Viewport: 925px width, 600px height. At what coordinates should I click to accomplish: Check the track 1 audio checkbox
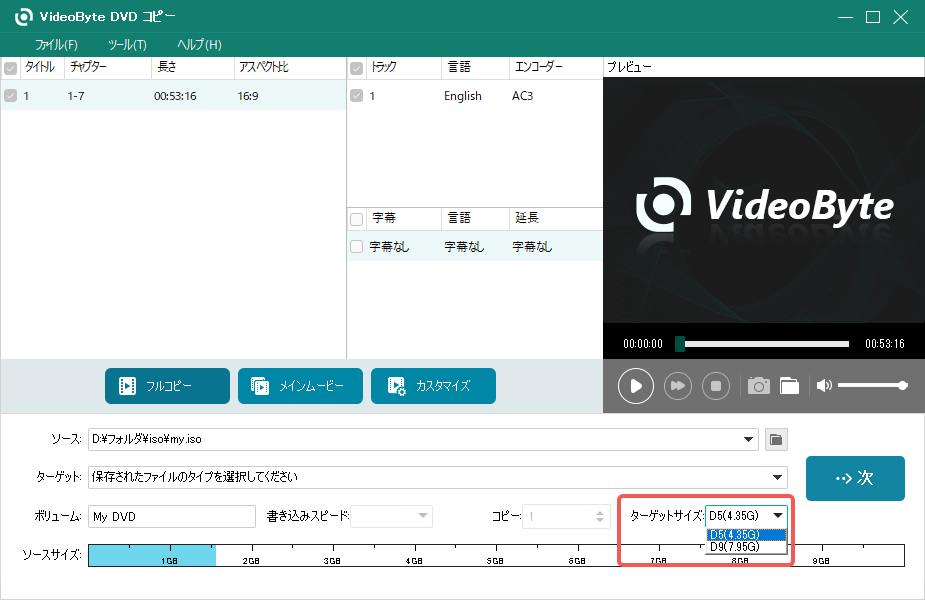356,95
